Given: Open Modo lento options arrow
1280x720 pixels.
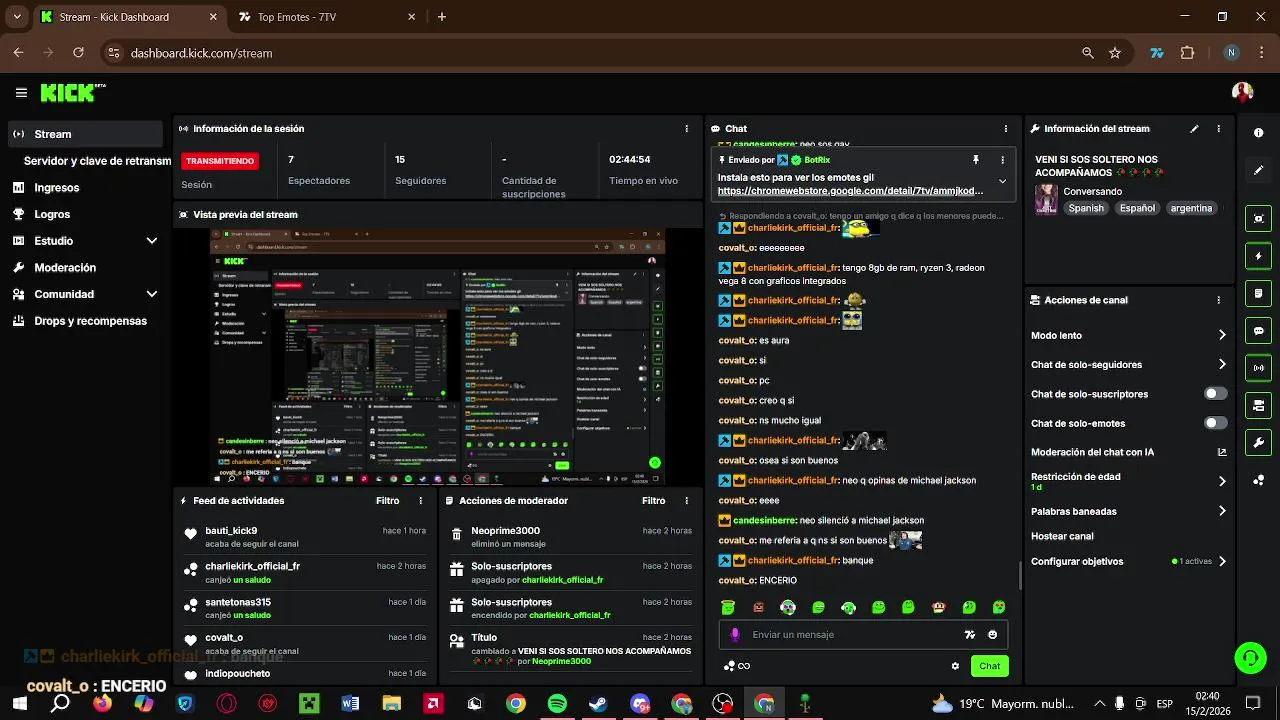Looking at the screenshot, I should [1222, 336].
